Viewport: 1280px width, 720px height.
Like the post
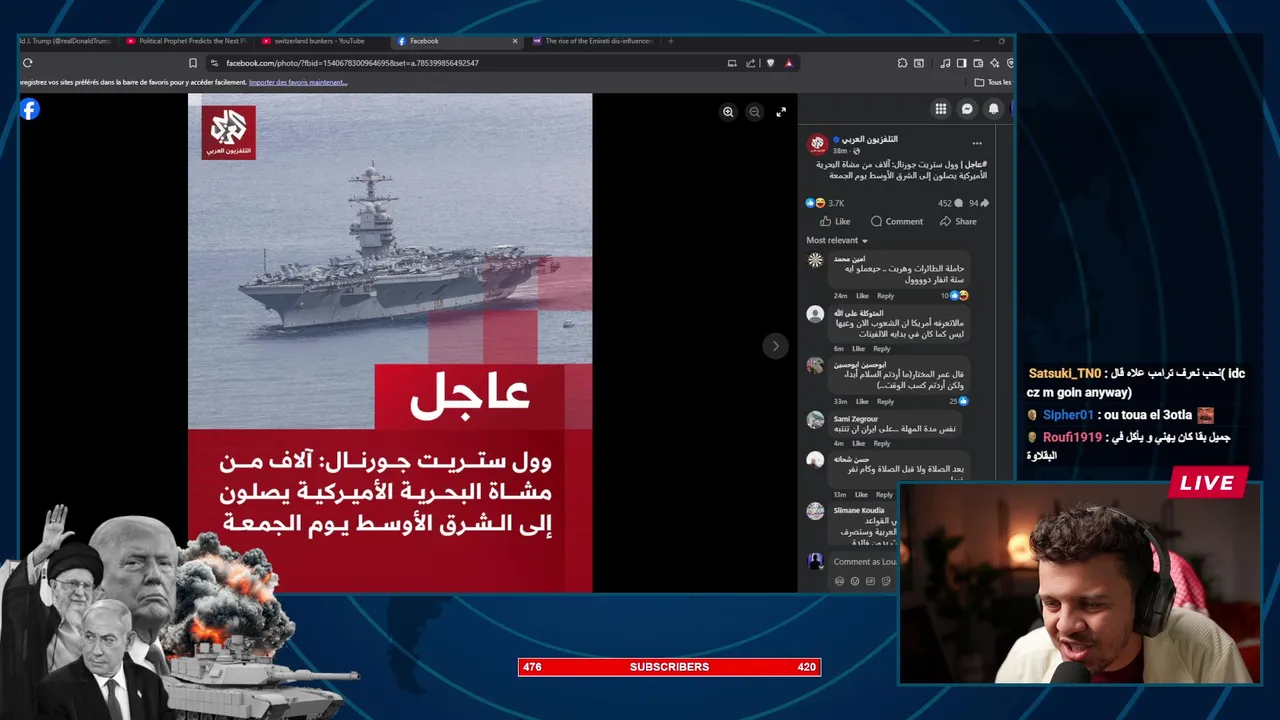pyautogui.click(x=835, y=222)
